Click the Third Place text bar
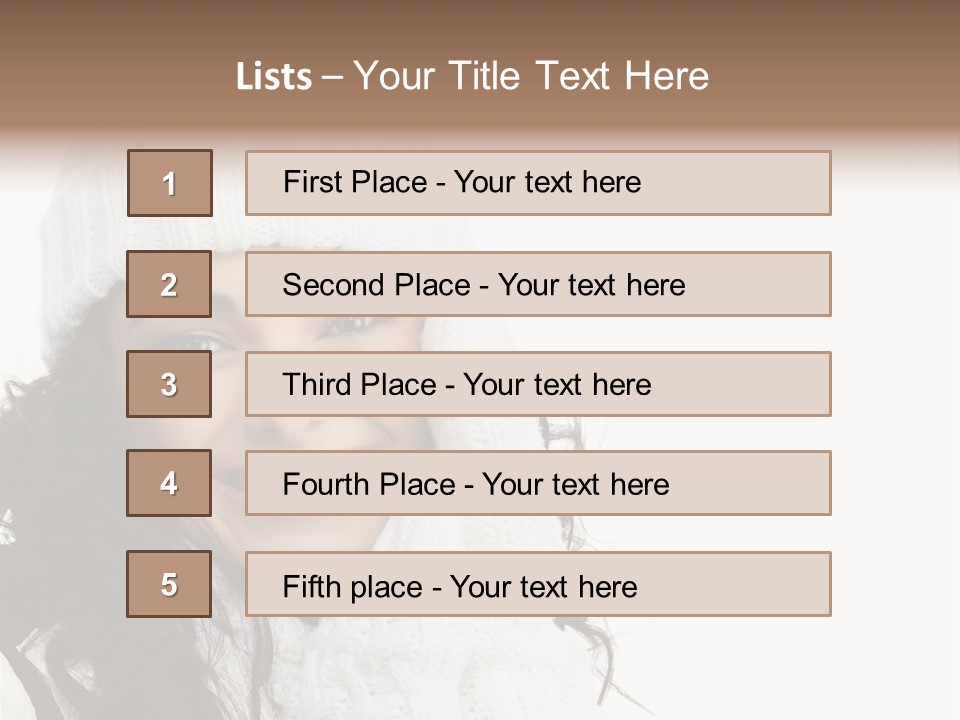 538,384
